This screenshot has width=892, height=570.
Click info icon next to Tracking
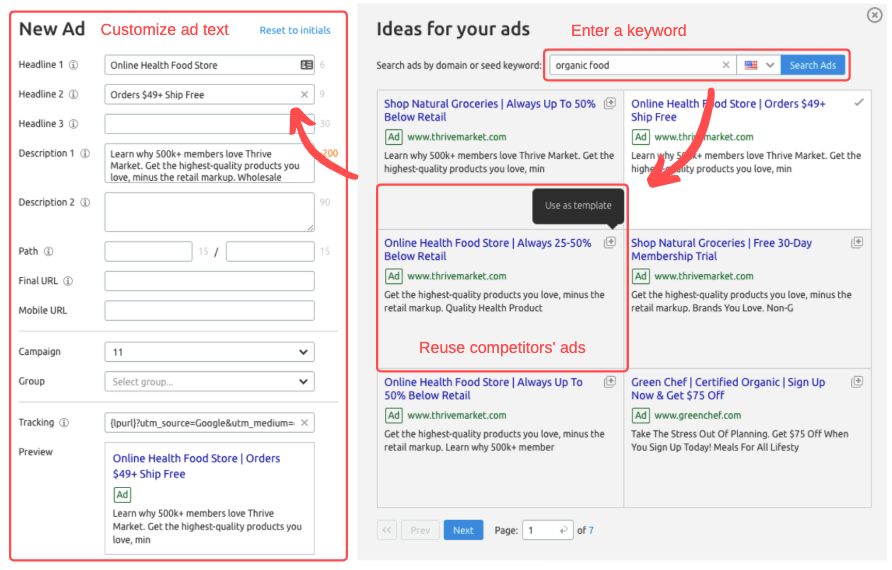point(64,423)
